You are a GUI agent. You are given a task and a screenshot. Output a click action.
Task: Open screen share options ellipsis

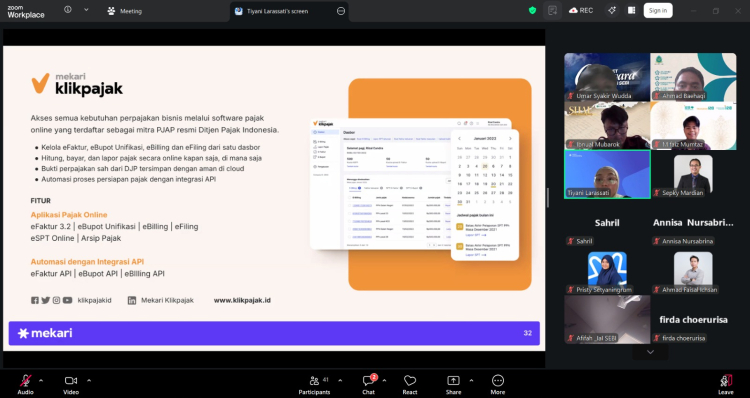(341, 11)
